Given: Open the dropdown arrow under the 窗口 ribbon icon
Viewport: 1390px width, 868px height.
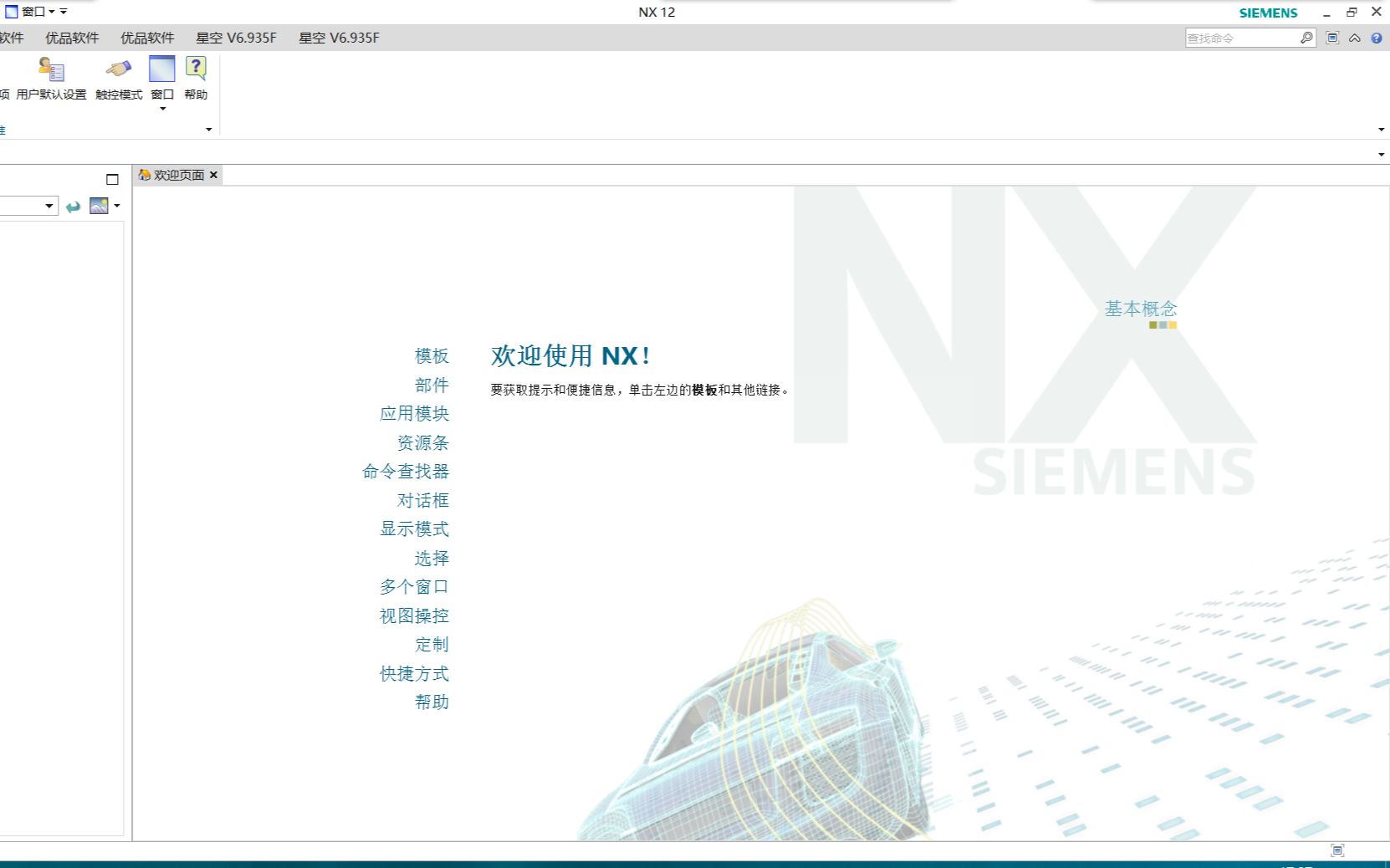Looking at the screenshot, I should 161,107.
